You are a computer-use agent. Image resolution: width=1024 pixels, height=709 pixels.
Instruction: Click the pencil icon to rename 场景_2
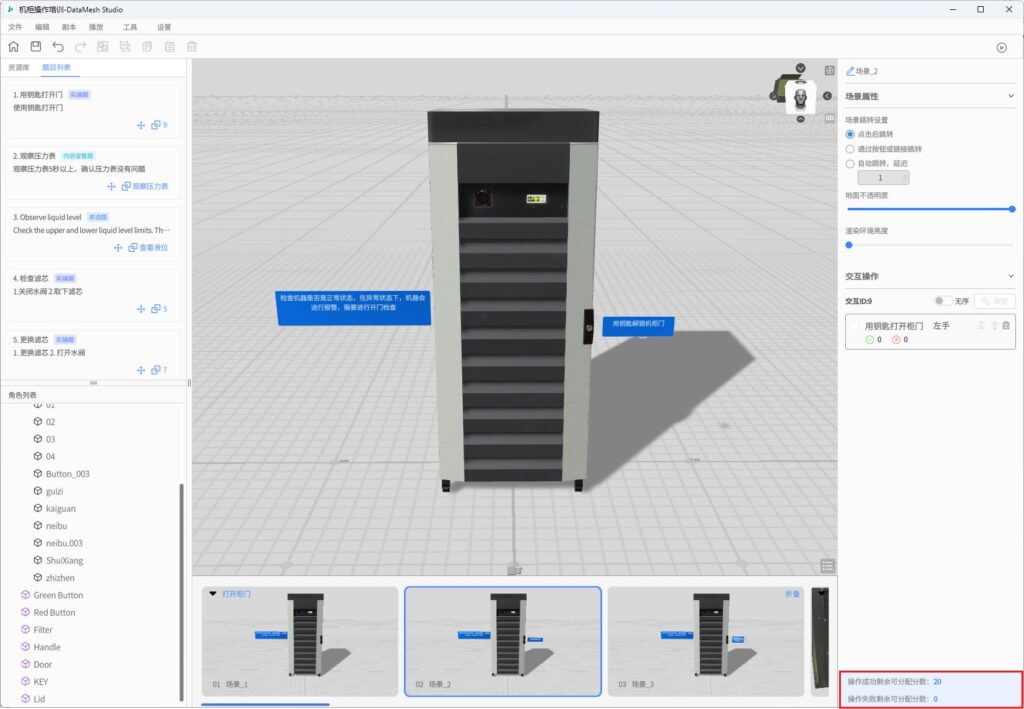[850, 71]
